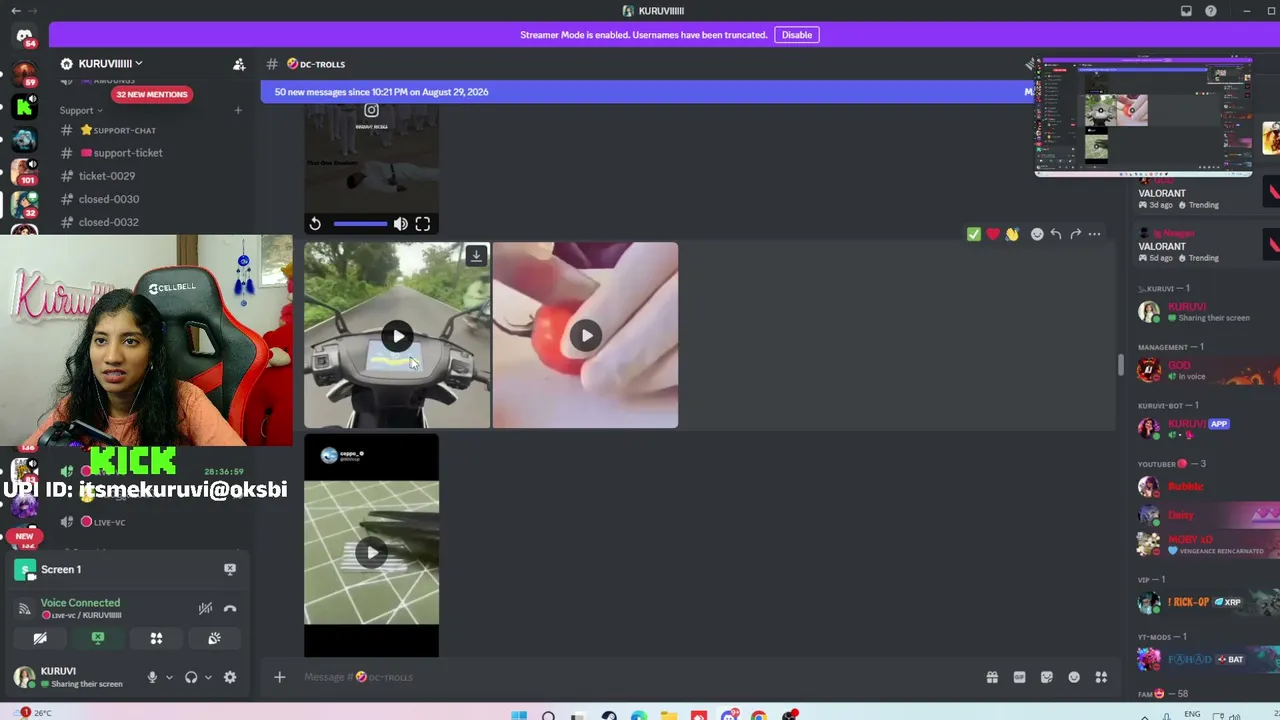Jump to the 32 New Mentions pill
The image size is (1280, 720).
tap(151, 94)
